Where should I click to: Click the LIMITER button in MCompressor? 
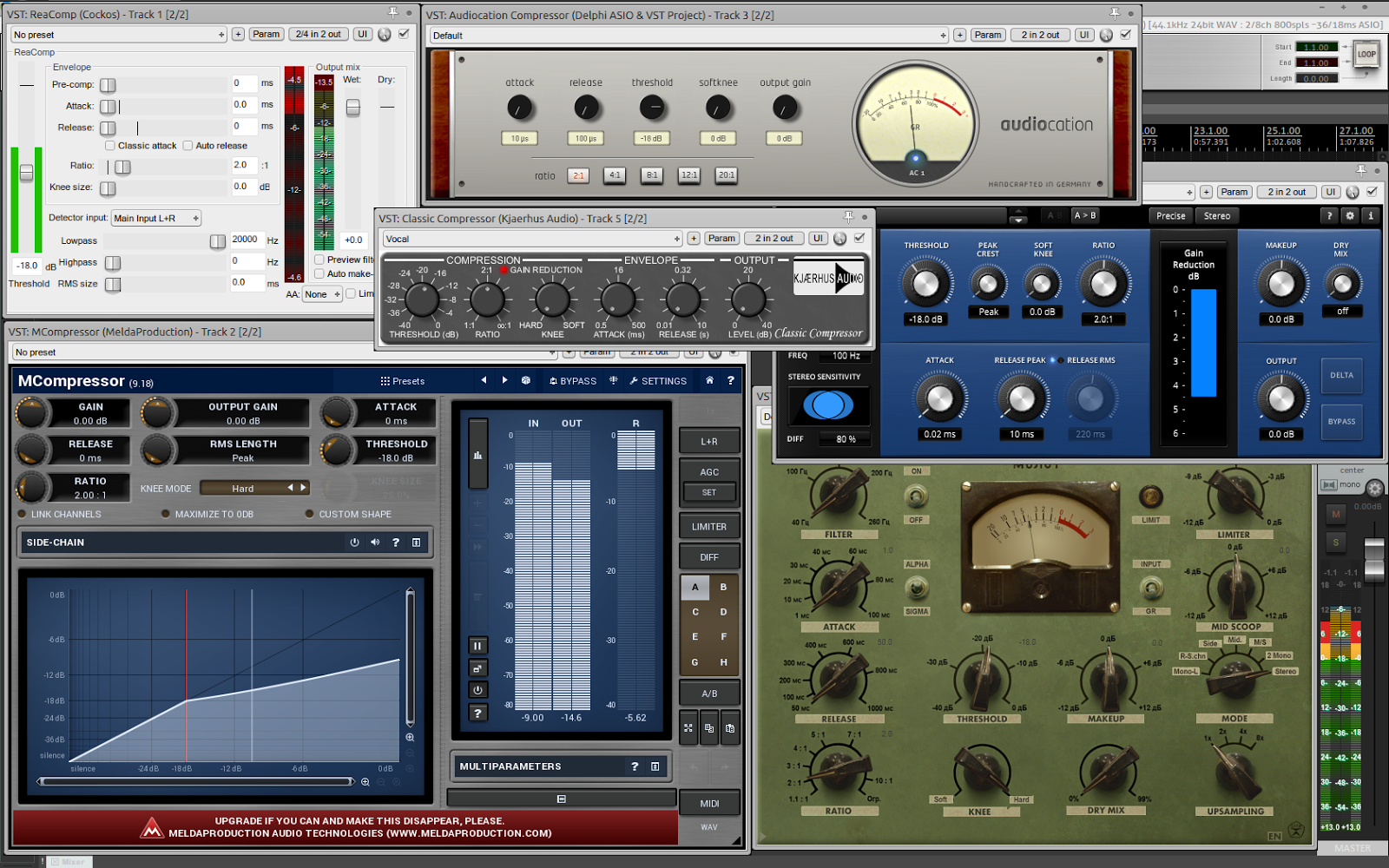click(x=709, y=527)
